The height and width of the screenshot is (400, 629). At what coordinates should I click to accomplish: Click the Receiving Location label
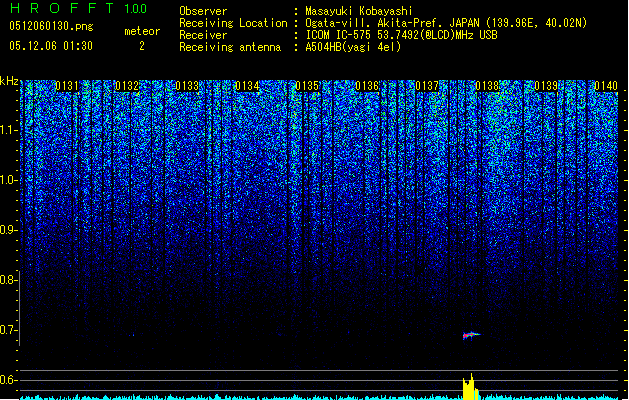pos(233,23)
